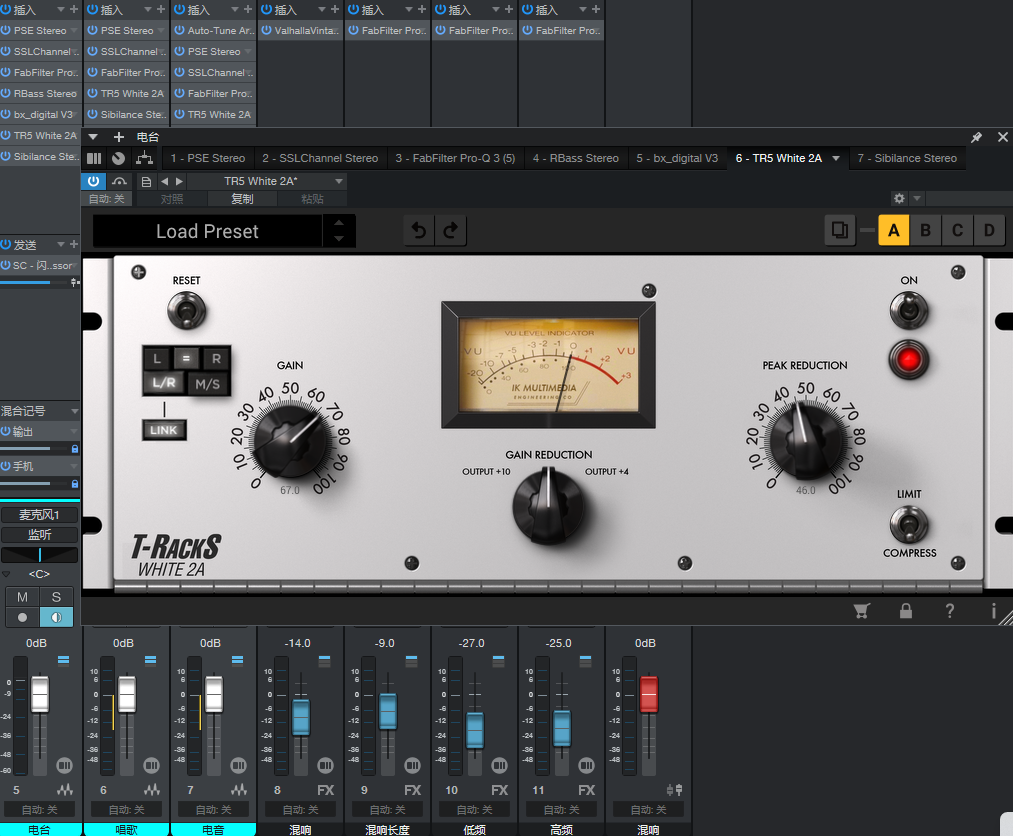Click the lock icon in T-RackS

click(x=906, y=611)
